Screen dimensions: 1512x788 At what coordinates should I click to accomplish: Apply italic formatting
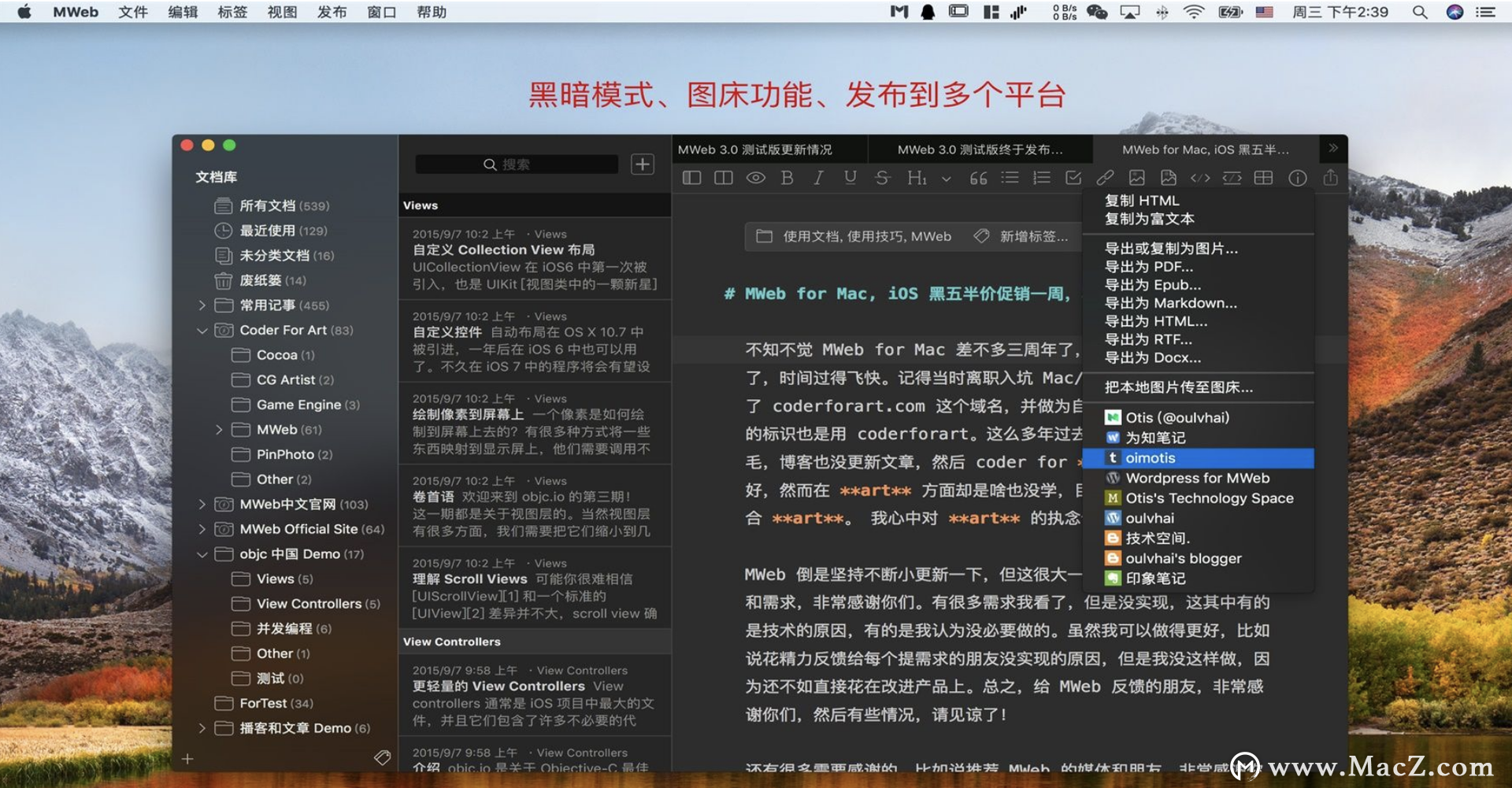(x=819, y=178)
